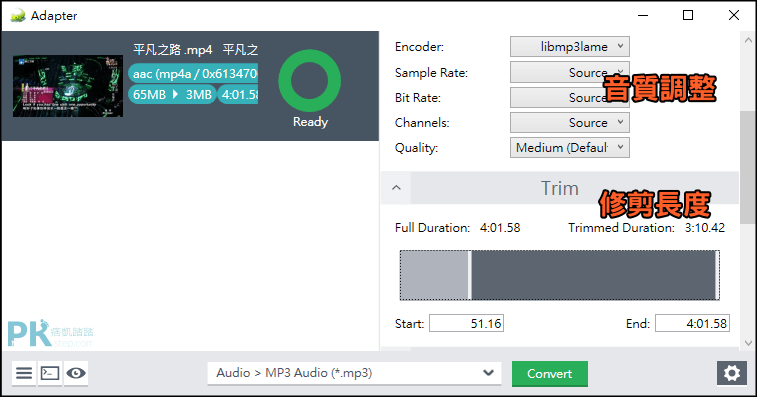The height and width of the screenshot is (397, 757).
Task: Click the aac (mp4a codec tag
Action: click(x=193, y=74)
